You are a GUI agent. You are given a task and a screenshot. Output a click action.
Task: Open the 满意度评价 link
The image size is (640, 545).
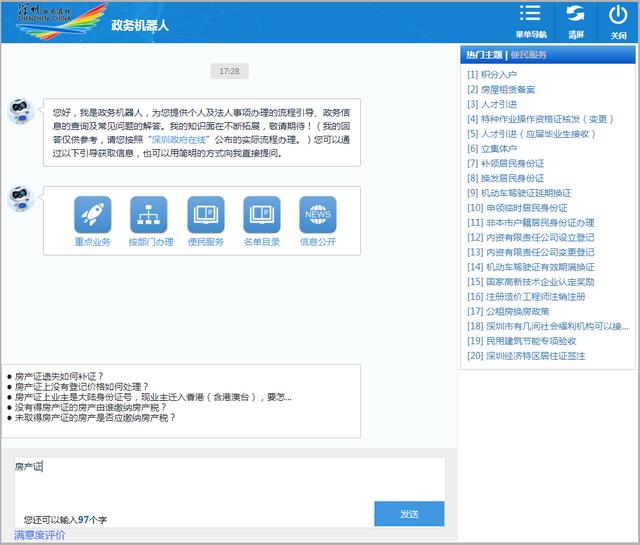(x=40, y=536)
